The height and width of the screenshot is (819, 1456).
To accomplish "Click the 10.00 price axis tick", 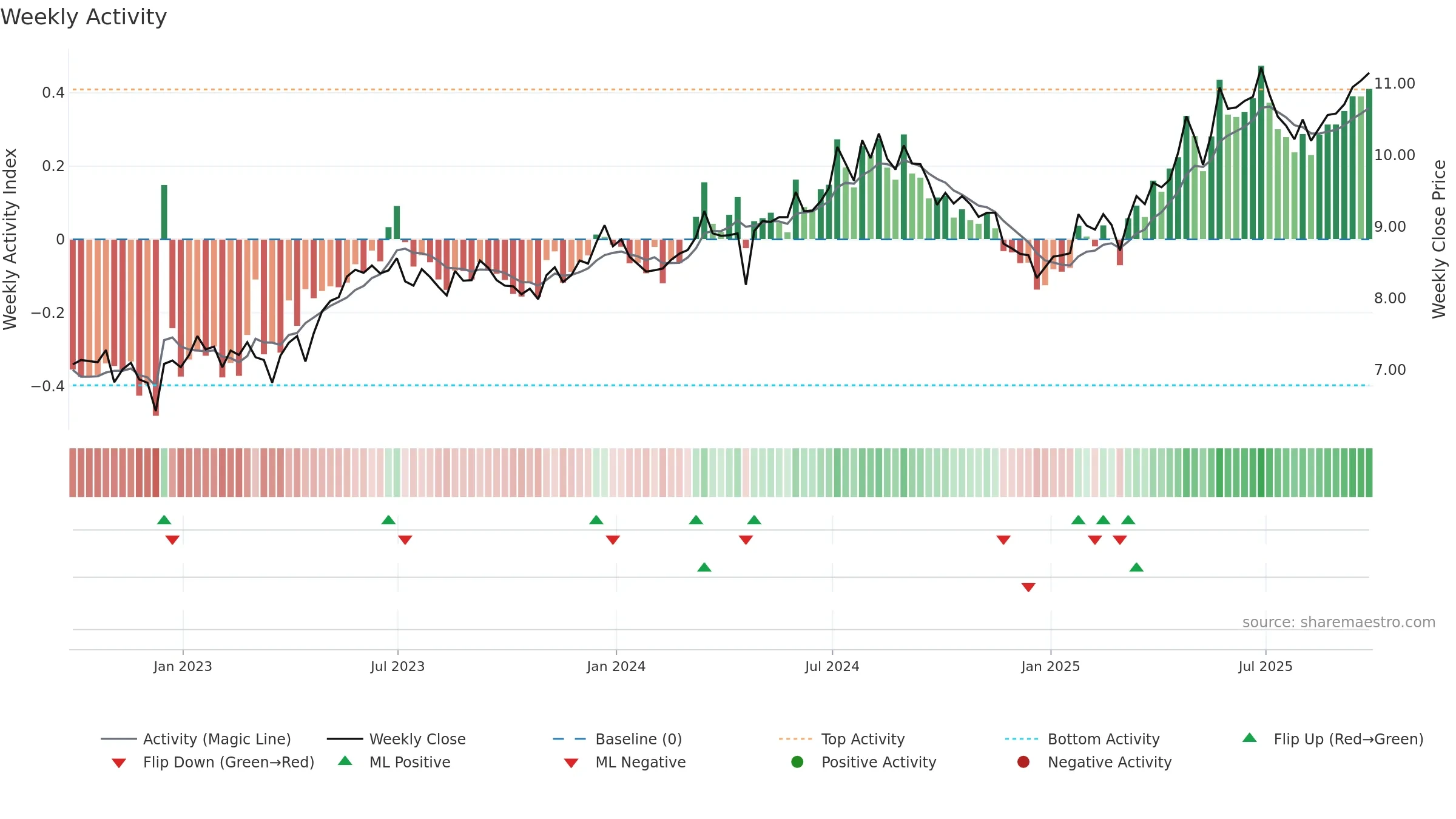I will point(1394,155).
